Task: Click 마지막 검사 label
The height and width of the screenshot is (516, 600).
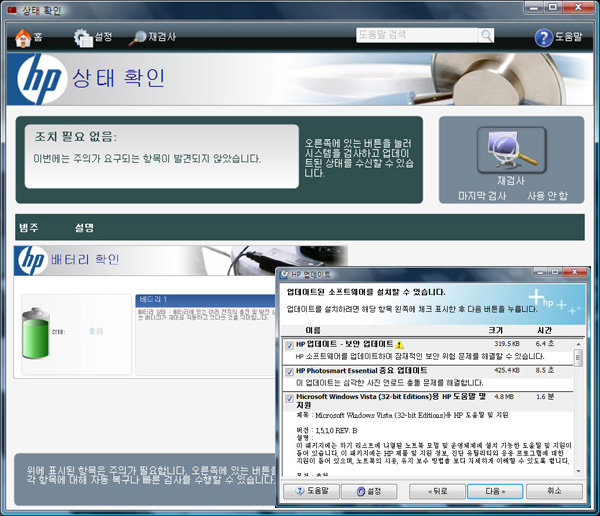Action: [482, 196]
